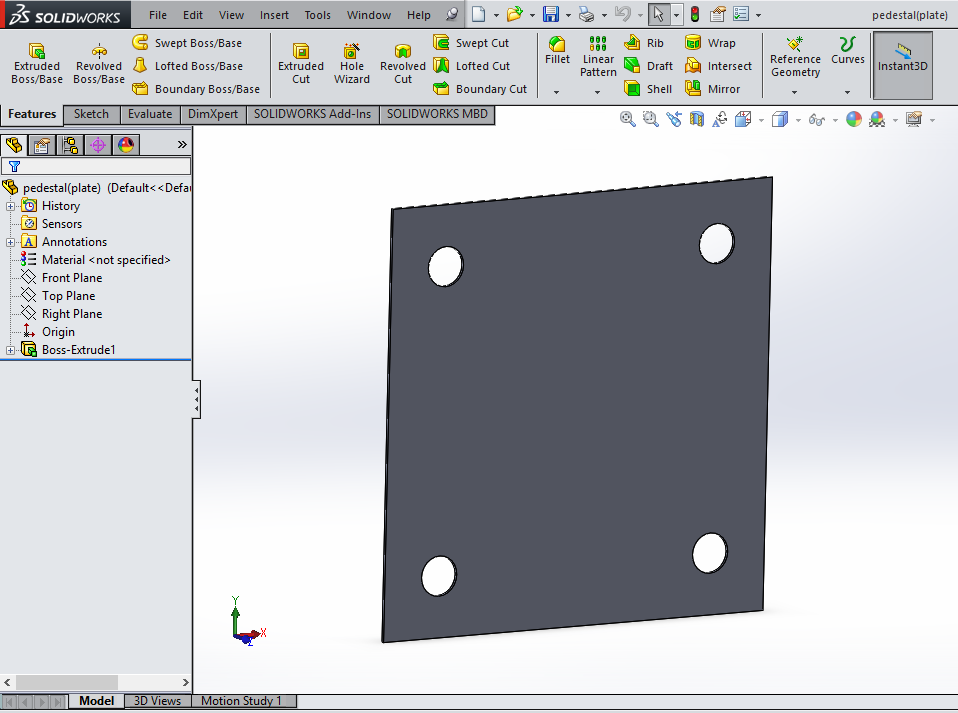
Task: Open Reference Geometry tools
Action: coord(795,57)
